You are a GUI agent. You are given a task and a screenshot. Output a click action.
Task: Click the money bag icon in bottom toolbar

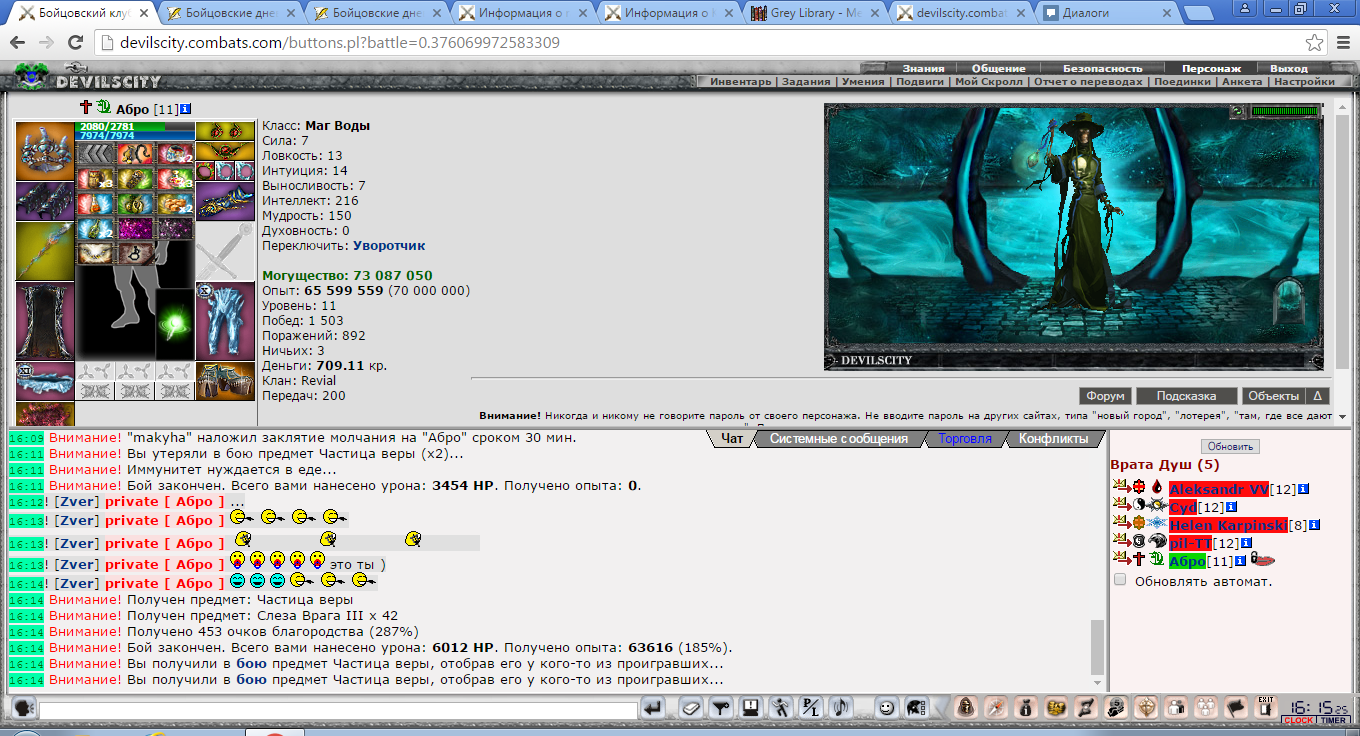[x=1026, y=708]
